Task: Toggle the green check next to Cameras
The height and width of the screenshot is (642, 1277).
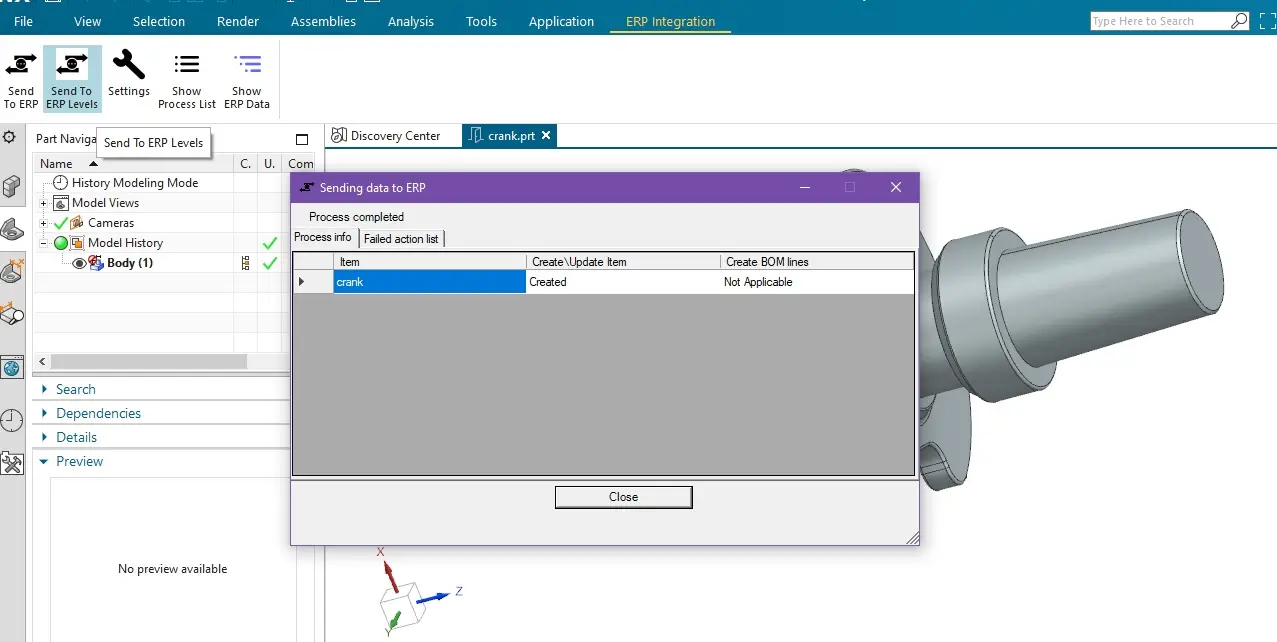Action: (x=61, y=223)
